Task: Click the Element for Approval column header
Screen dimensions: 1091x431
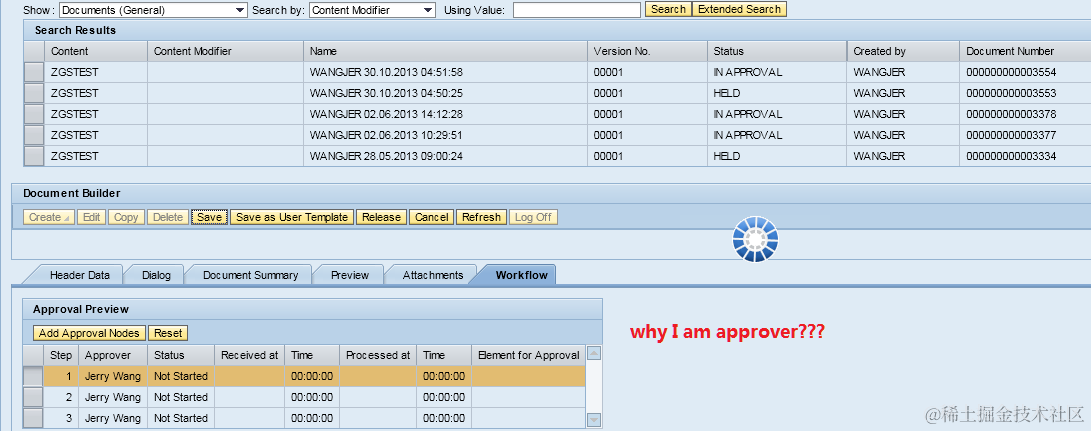Action: click(529, 355)
